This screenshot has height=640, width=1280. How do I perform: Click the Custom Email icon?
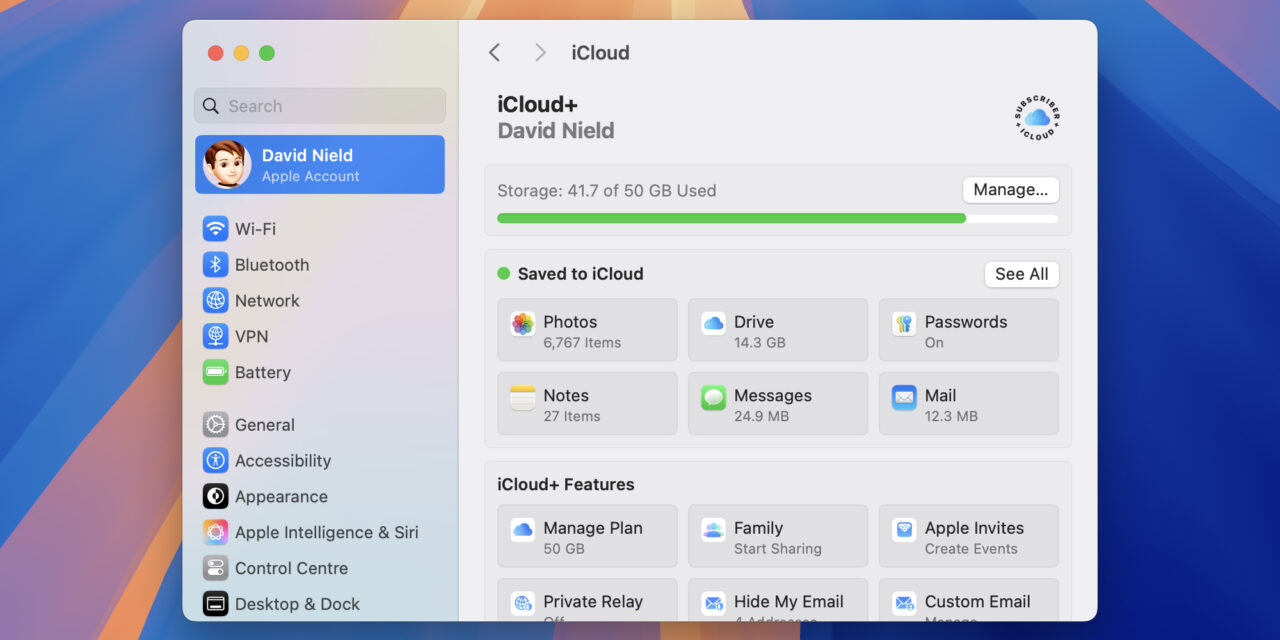(x=904, y=603)
